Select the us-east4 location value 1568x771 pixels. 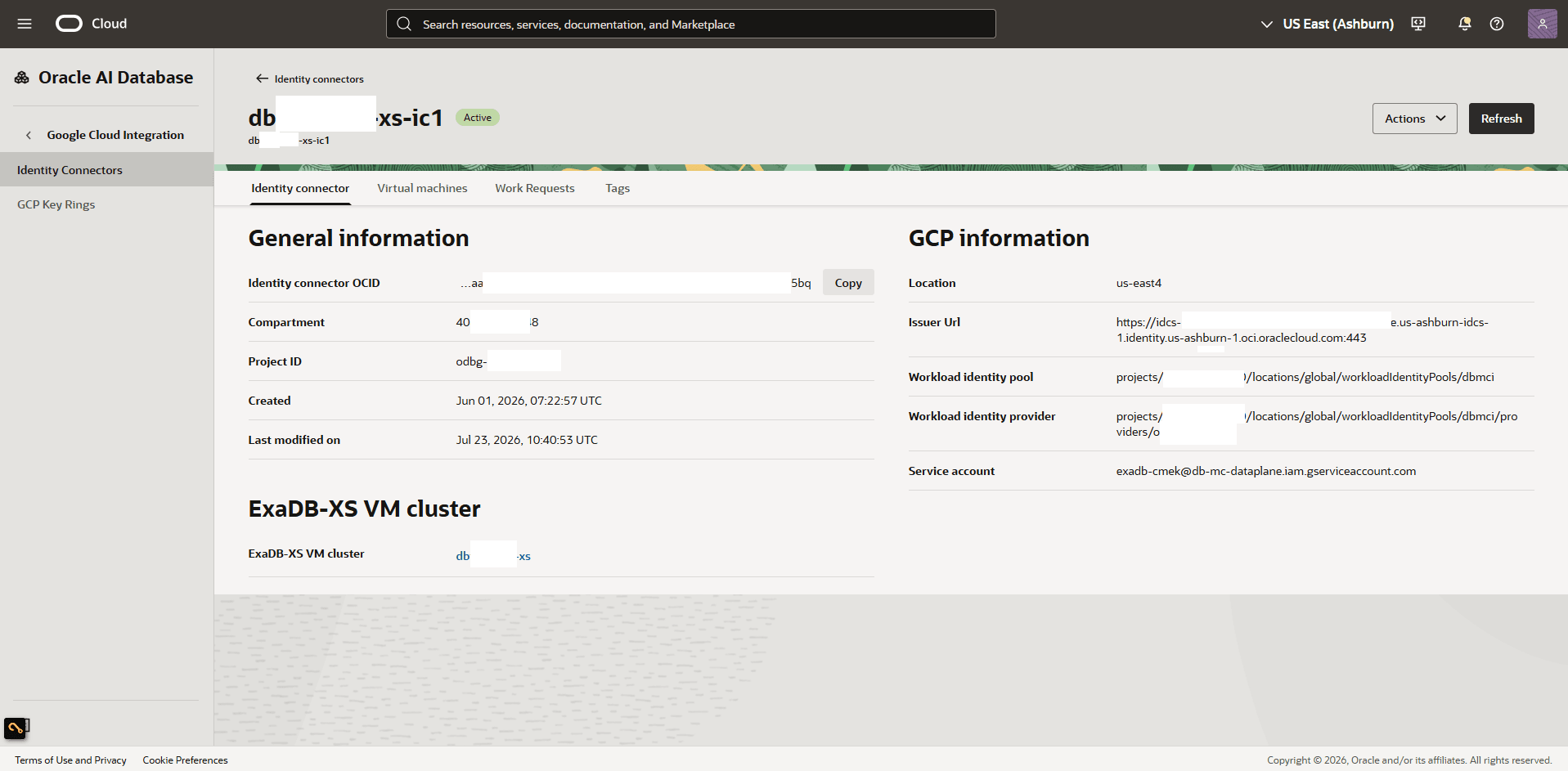tap(1139, 283)
